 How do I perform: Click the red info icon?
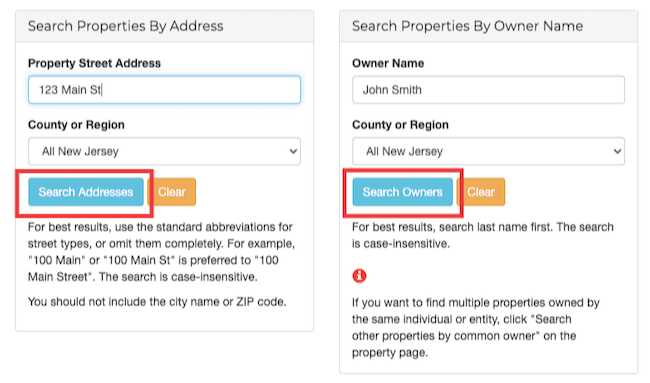coord(359,276)
